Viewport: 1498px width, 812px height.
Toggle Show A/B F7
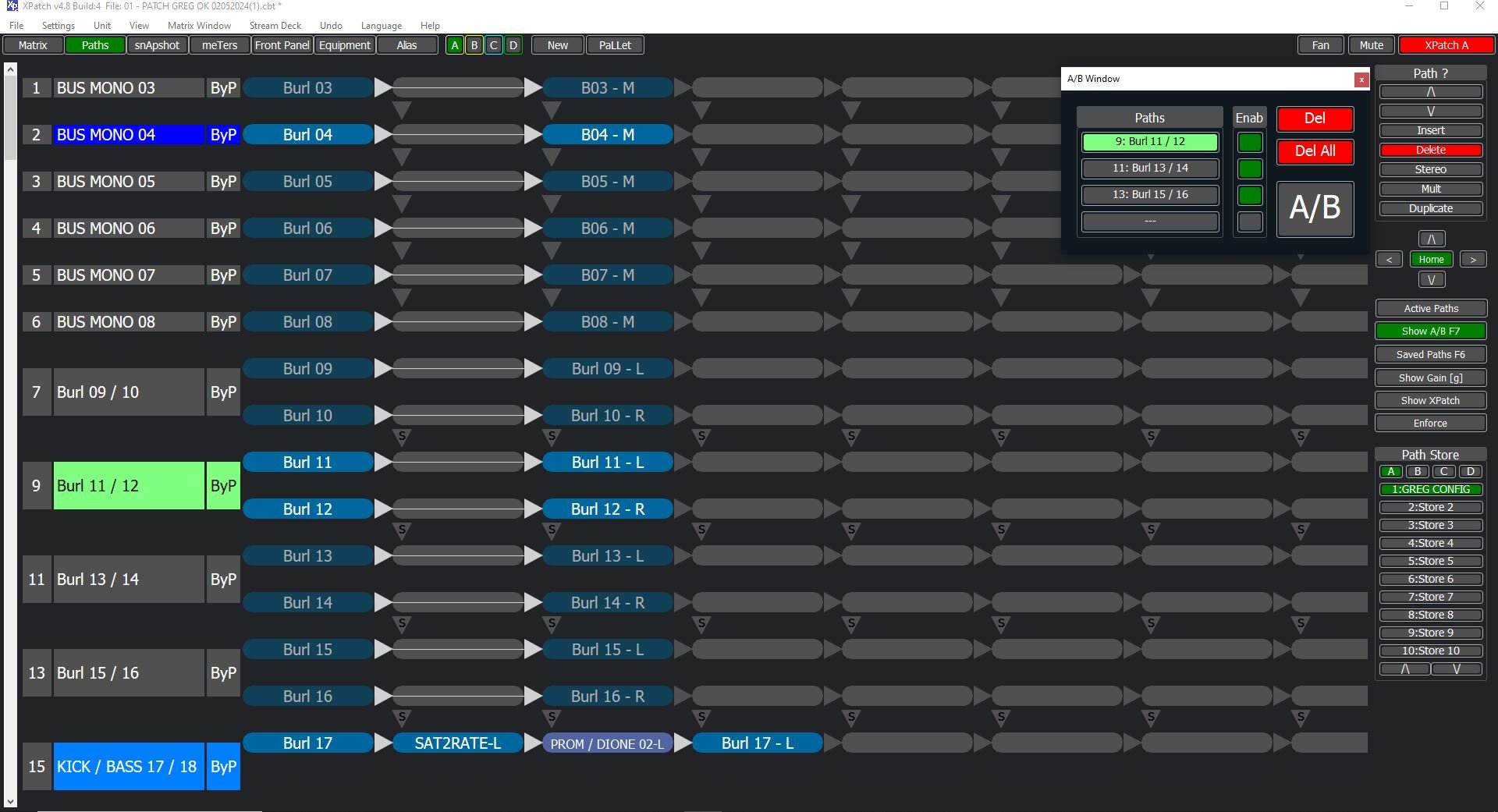coord(1431,332)
